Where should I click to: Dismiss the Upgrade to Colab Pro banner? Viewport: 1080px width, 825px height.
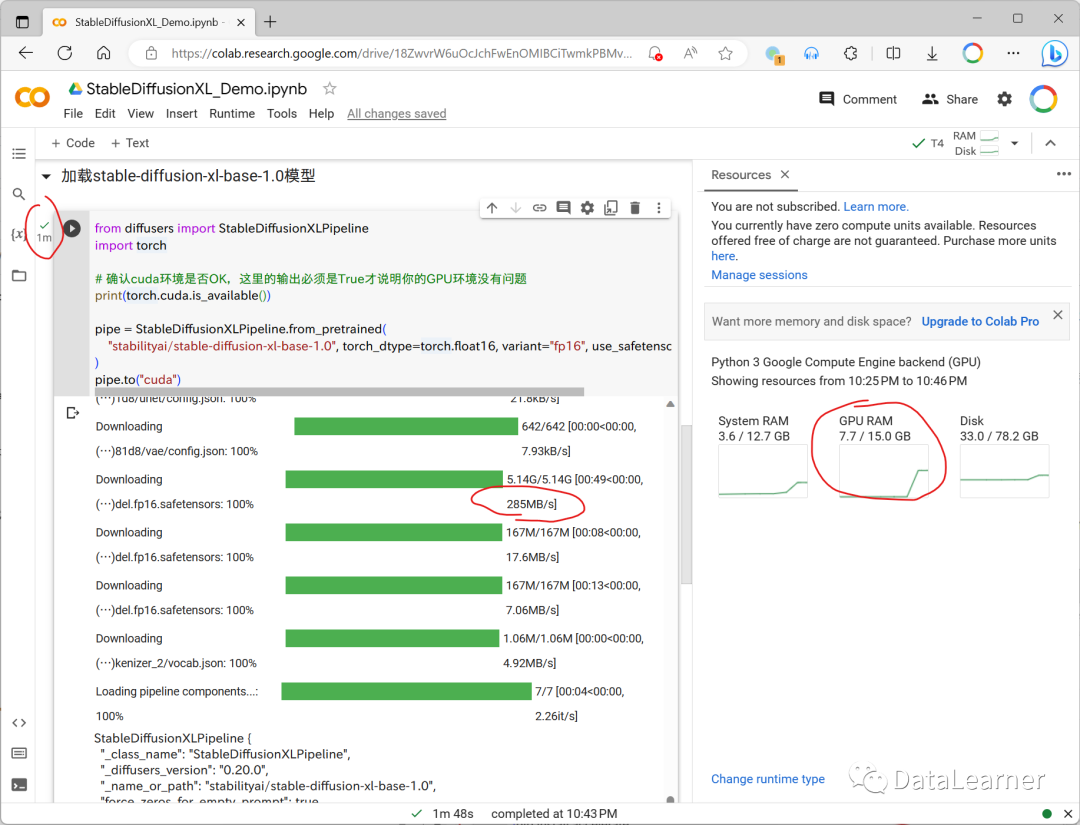pos(1058,315)
